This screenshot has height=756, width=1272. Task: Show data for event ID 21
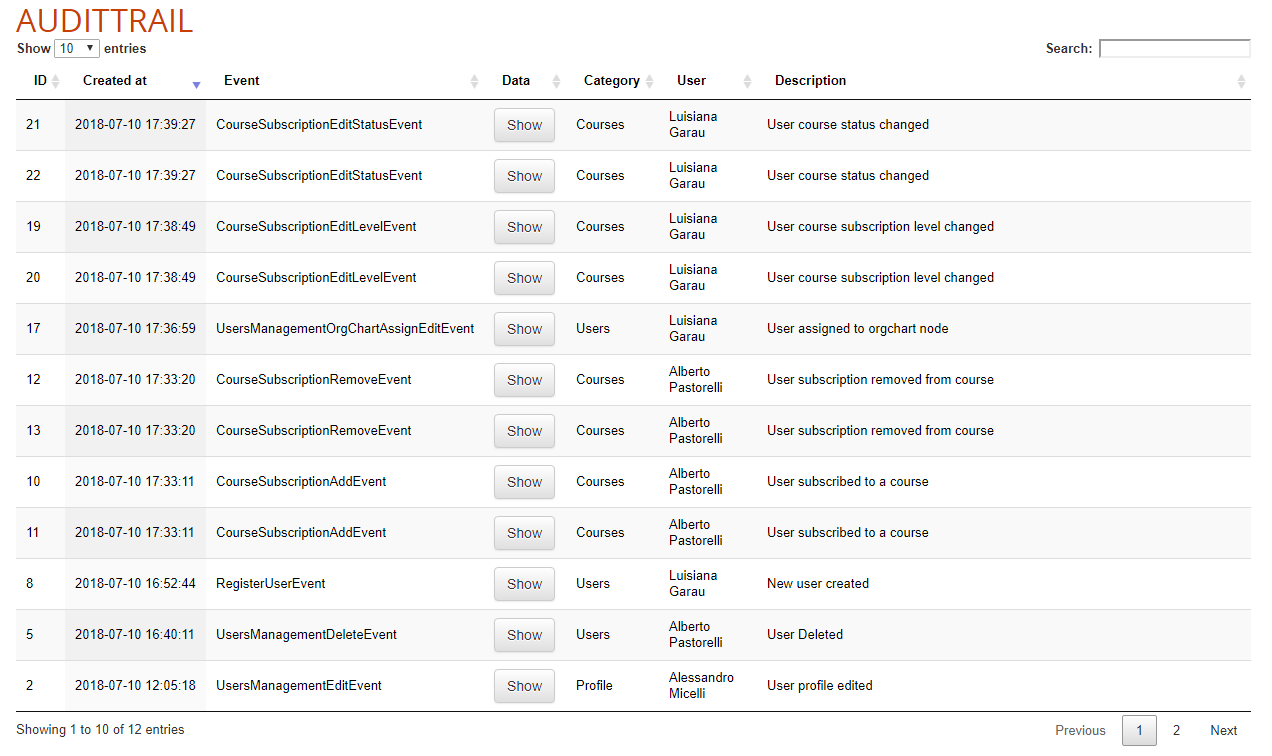point(524,125)
